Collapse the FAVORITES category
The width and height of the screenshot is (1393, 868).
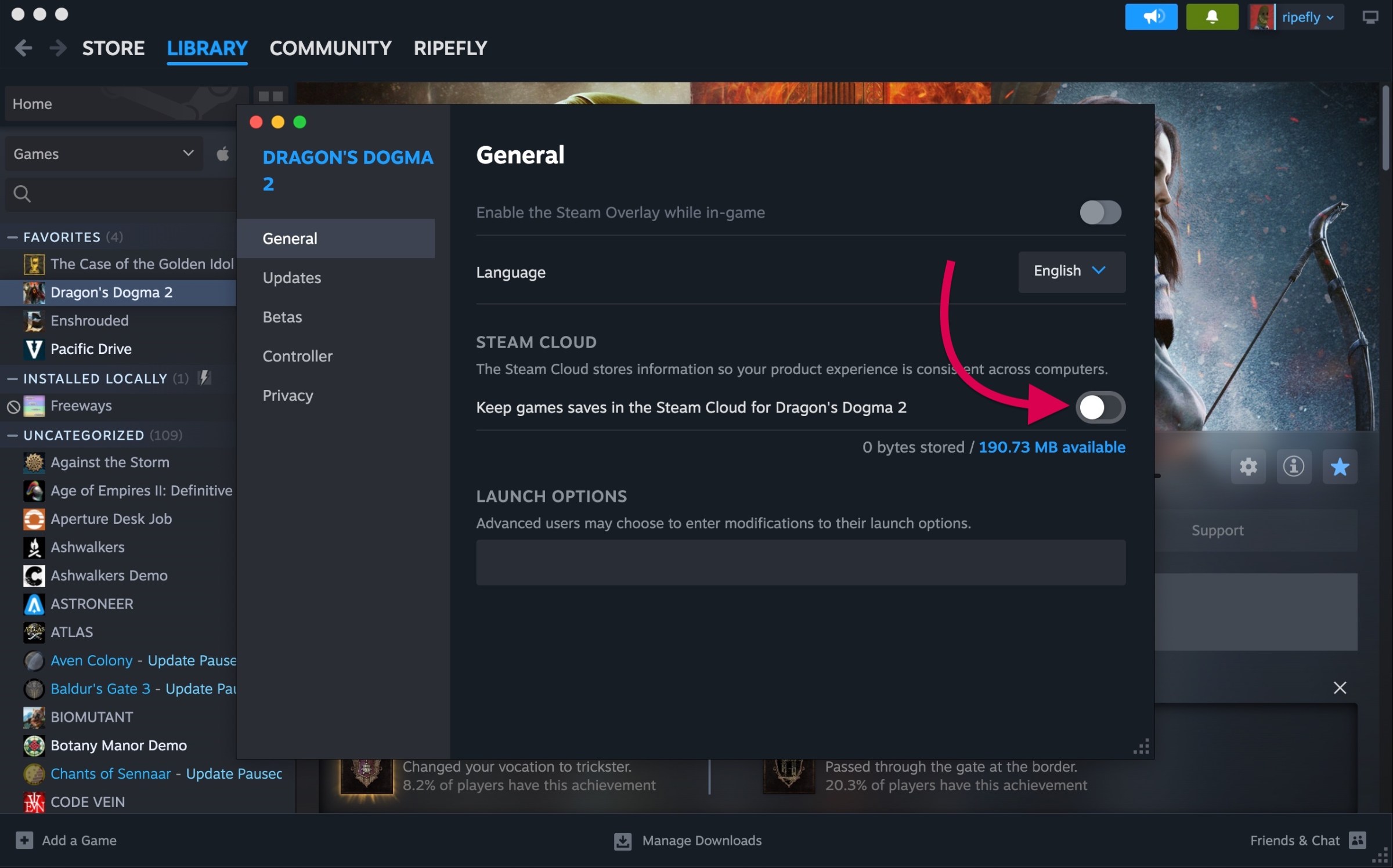12,237
